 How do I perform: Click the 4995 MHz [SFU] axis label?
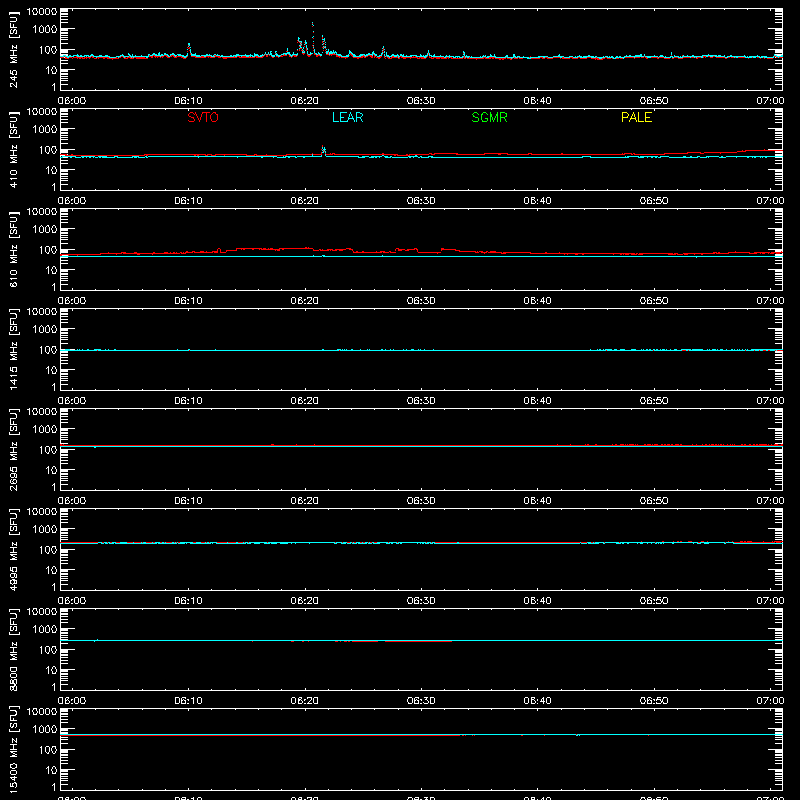pos(13,549)
